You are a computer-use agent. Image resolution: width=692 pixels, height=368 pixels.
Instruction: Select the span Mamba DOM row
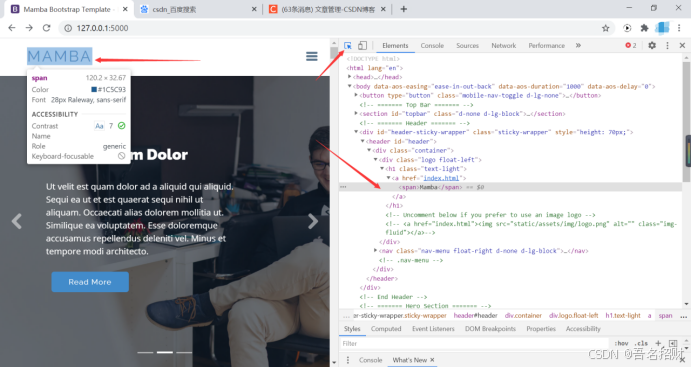(511, 187)
